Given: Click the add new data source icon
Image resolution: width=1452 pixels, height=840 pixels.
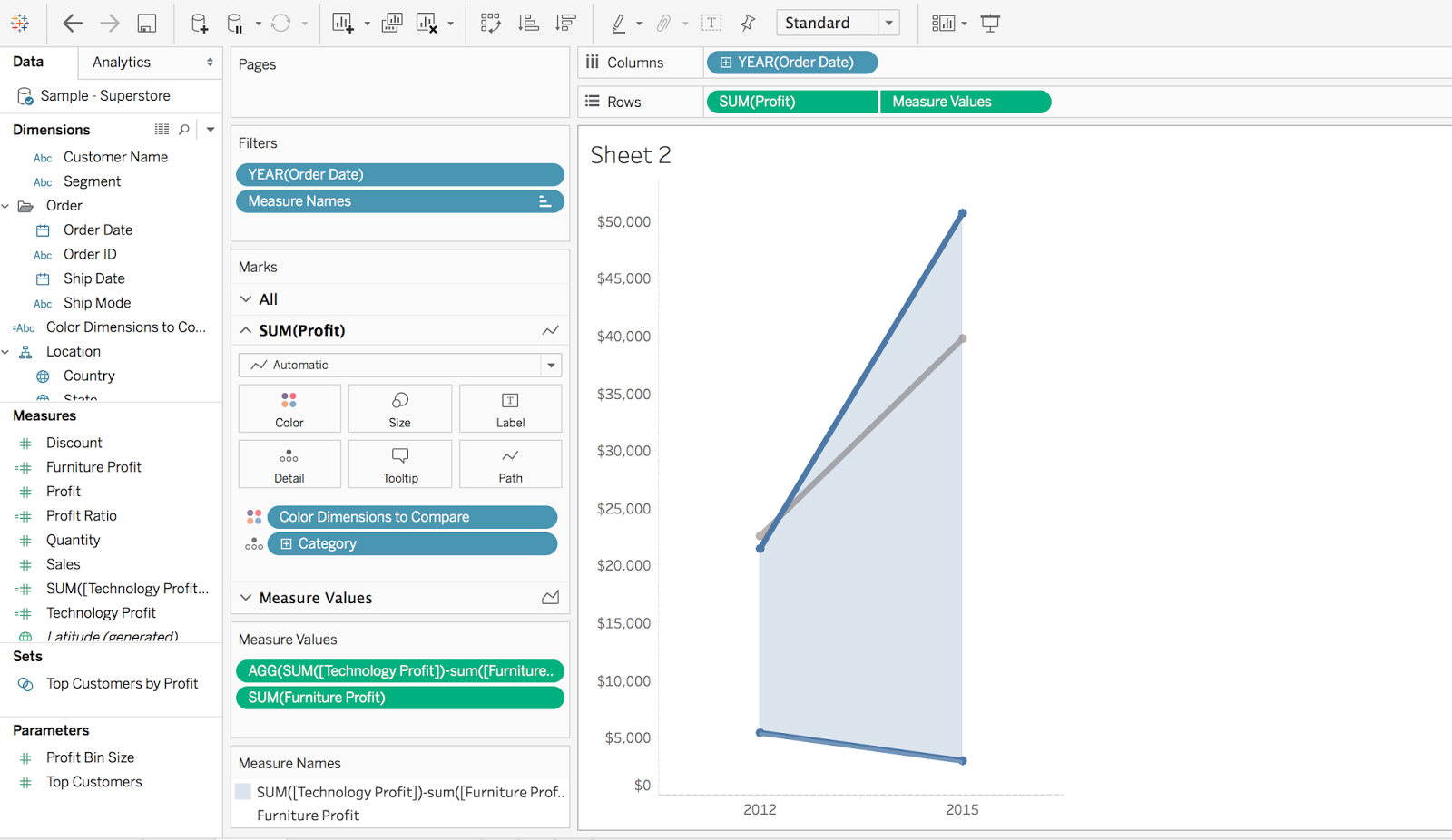Looking at the screenshot, I should pyautogui.click(x=199, y=24).
